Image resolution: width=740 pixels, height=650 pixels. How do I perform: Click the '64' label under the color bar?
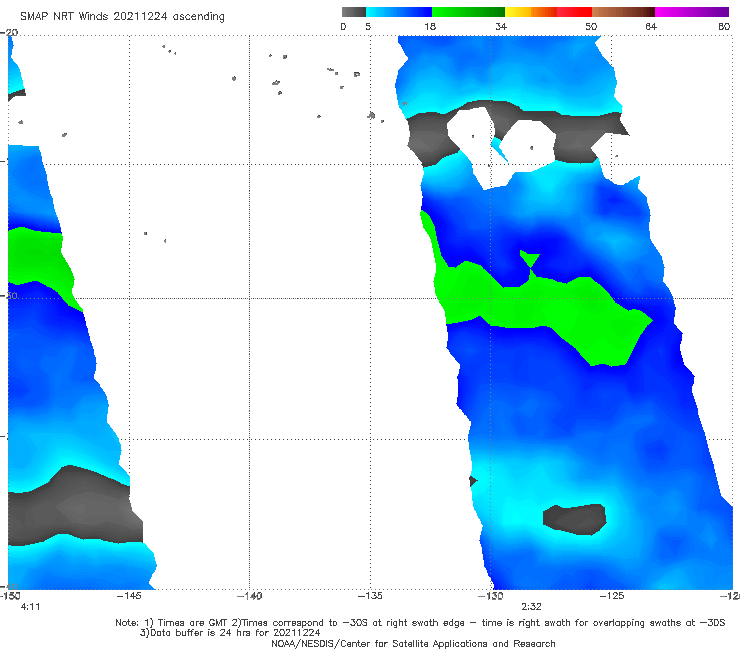point(651,26)
